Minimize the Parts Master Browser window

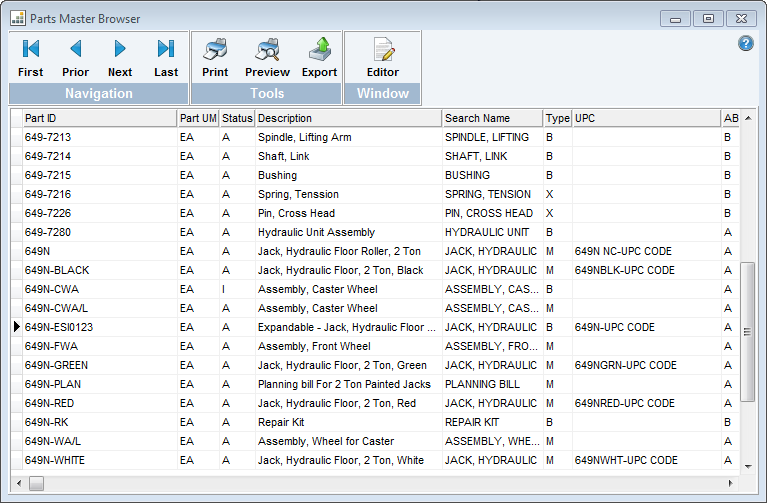click(x=676, y=19)
